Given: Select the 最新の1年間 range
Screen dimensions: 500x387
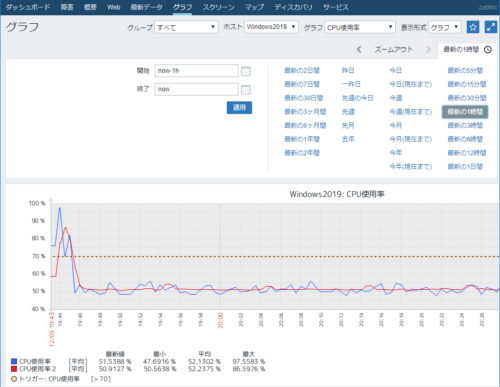Looking at the screenshot, I should [x=302, y=139].
